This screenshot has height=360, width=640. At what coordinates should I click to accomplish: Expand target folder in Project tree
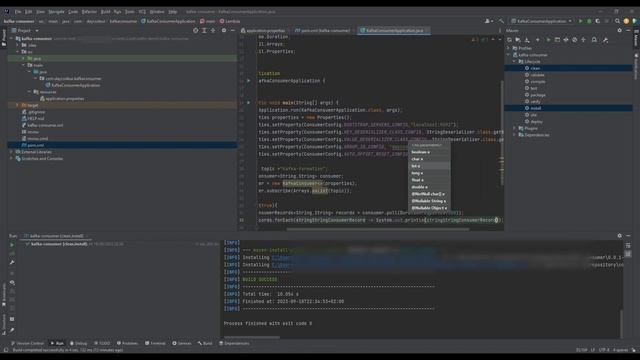tap(17, 105)
